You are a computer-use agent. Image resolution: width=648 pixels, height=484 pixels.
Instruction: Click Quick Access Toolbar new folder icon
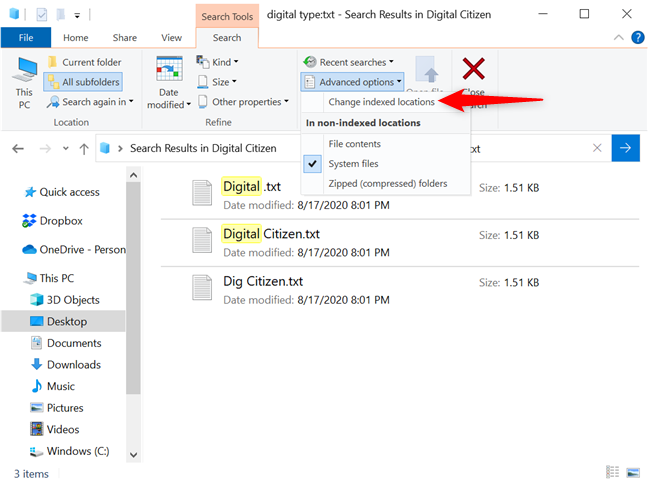(x=60, y=15)
